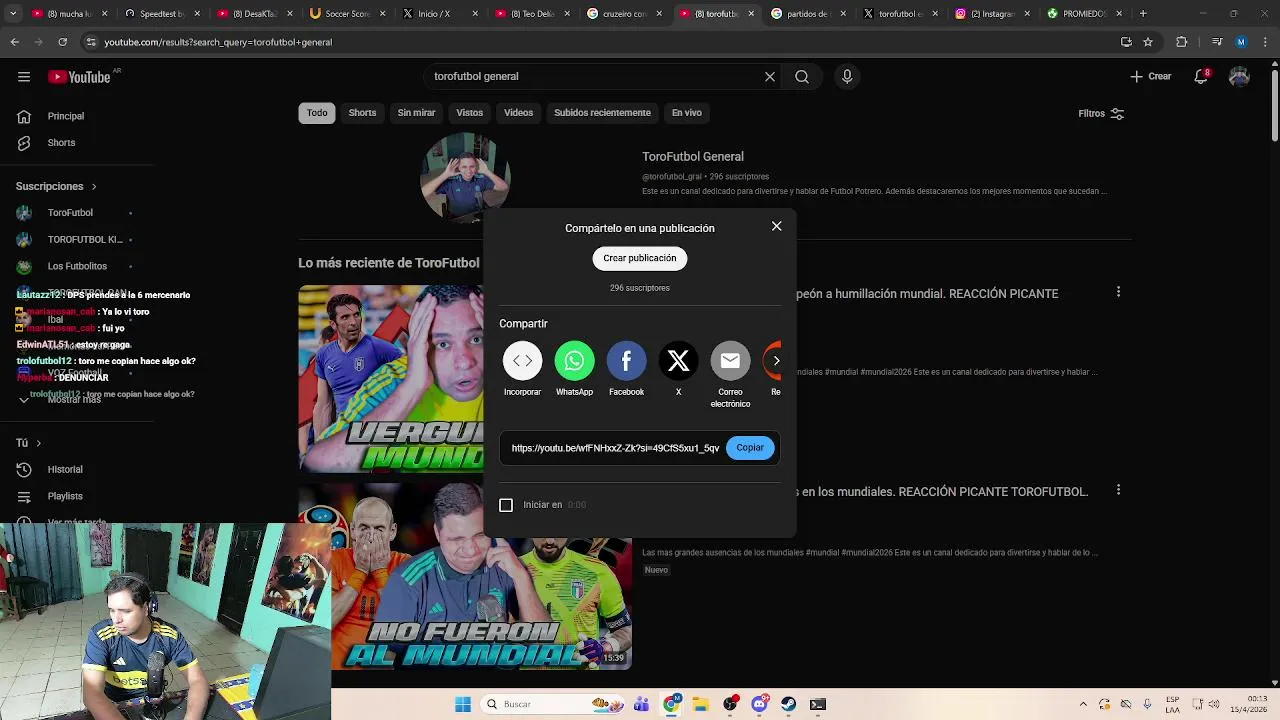Viewport: 1280px width, 720px height.
Task: Show hidden system tray icons
Action: click(x=1082, y=704)
